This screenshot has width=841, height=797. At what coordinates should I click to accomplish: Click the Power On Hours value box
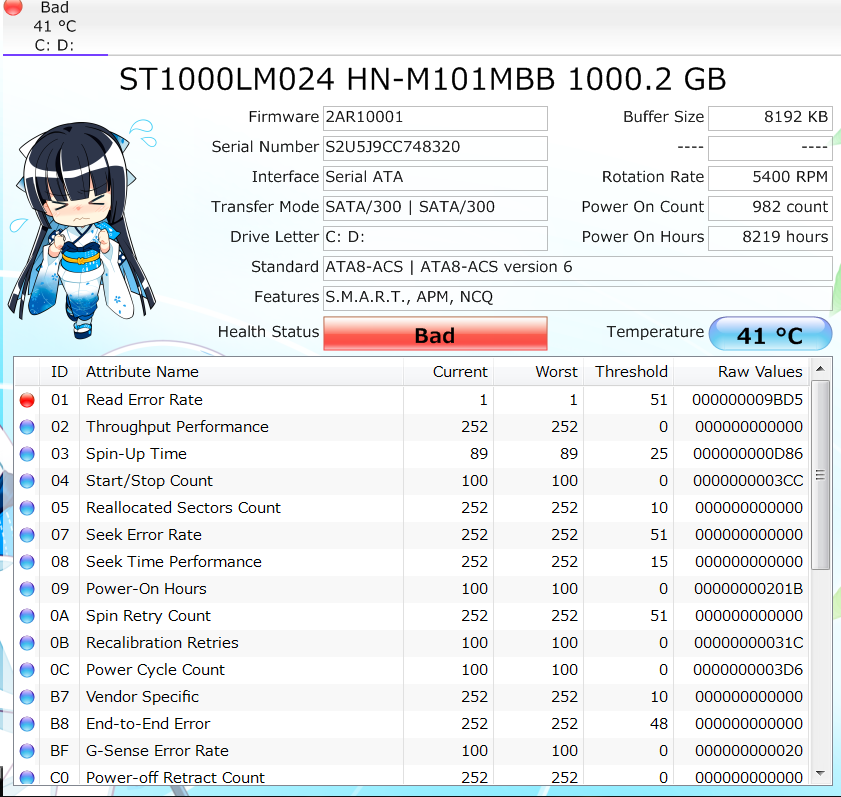[770, 238]
